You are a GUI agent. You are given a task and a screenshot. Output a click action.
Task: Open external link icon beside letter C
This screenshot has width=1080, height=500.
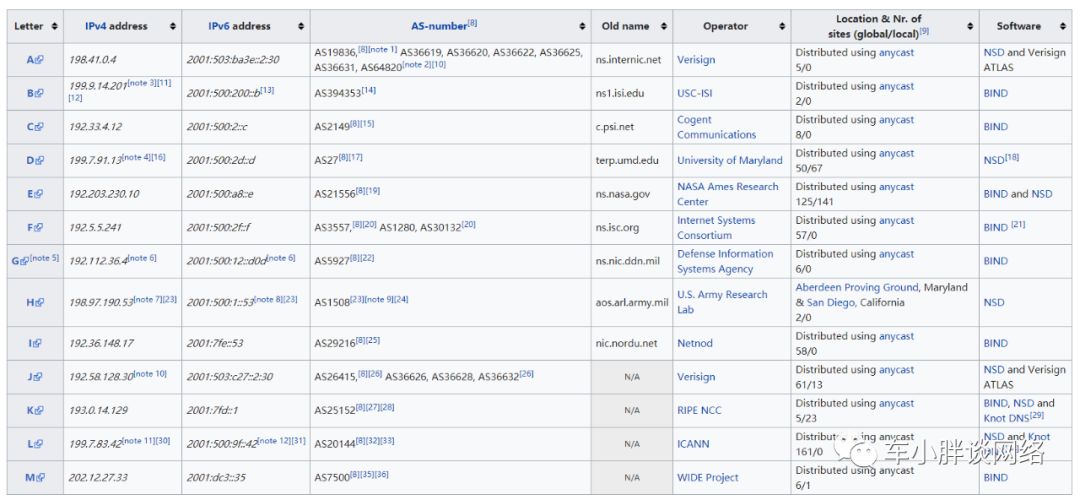(40, 127)
